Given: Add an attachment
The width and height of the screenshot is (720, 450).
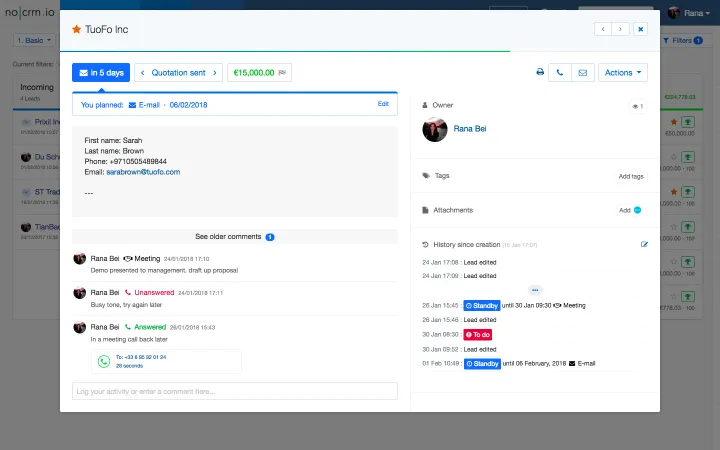Looking at the screenshot, I should coord(630,210).
